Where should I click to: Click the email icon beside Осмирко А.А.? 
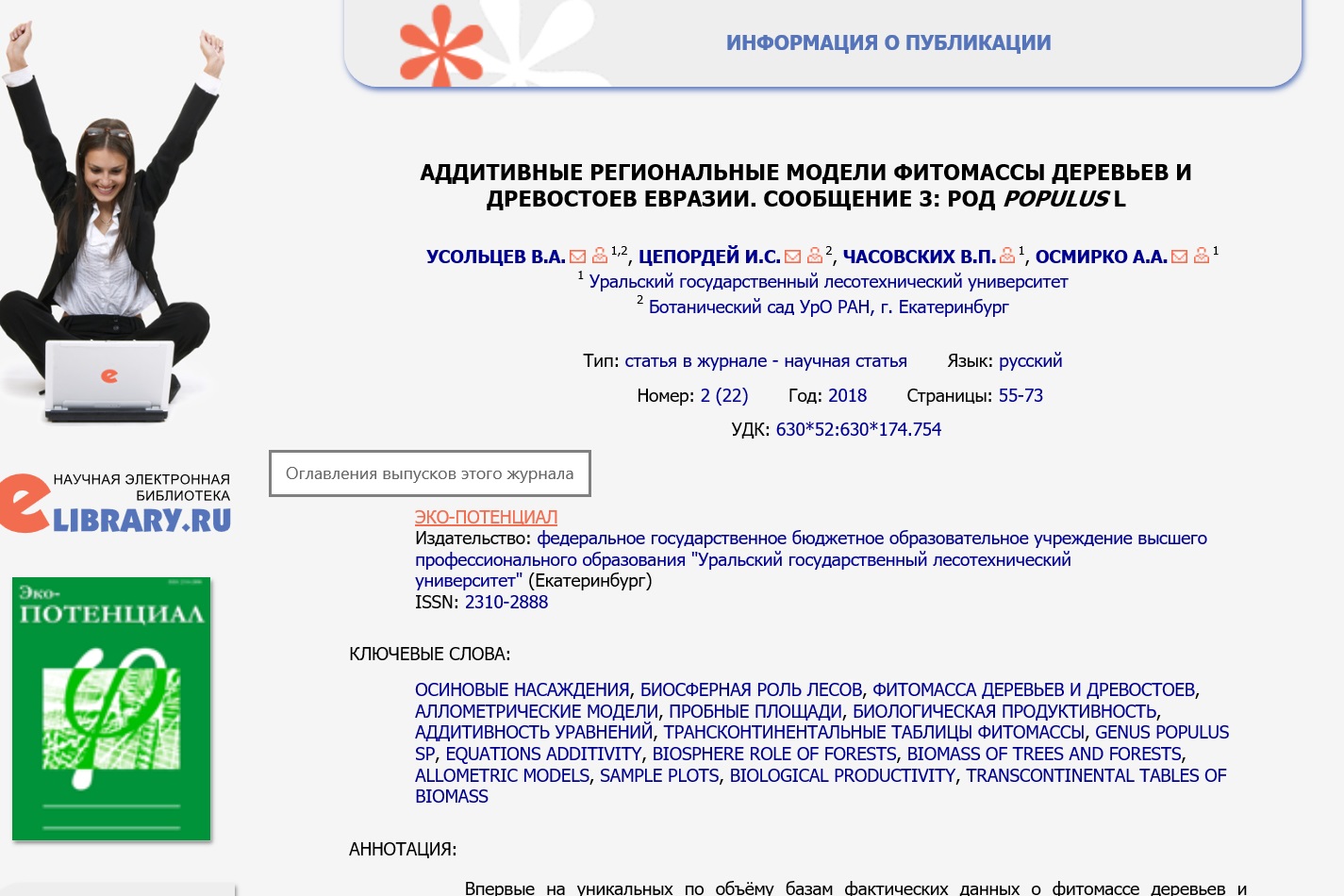tap(1180, 257)
